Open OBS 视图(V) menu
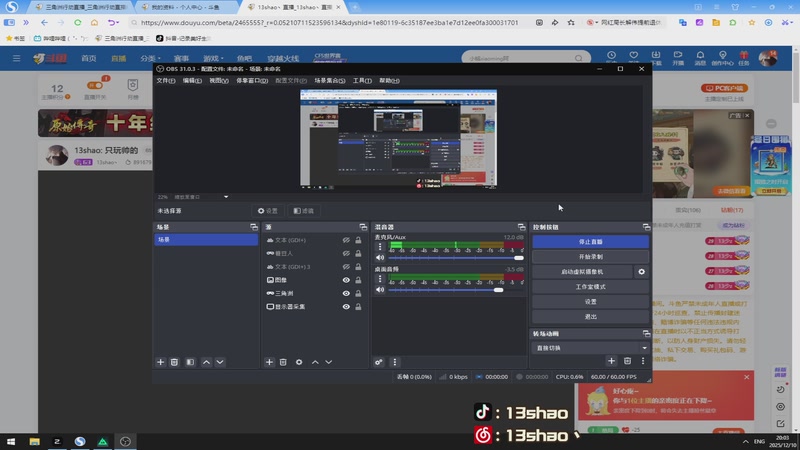Image resolution: width=800 pixels, height=450 pixels. [x=219, y=81]
